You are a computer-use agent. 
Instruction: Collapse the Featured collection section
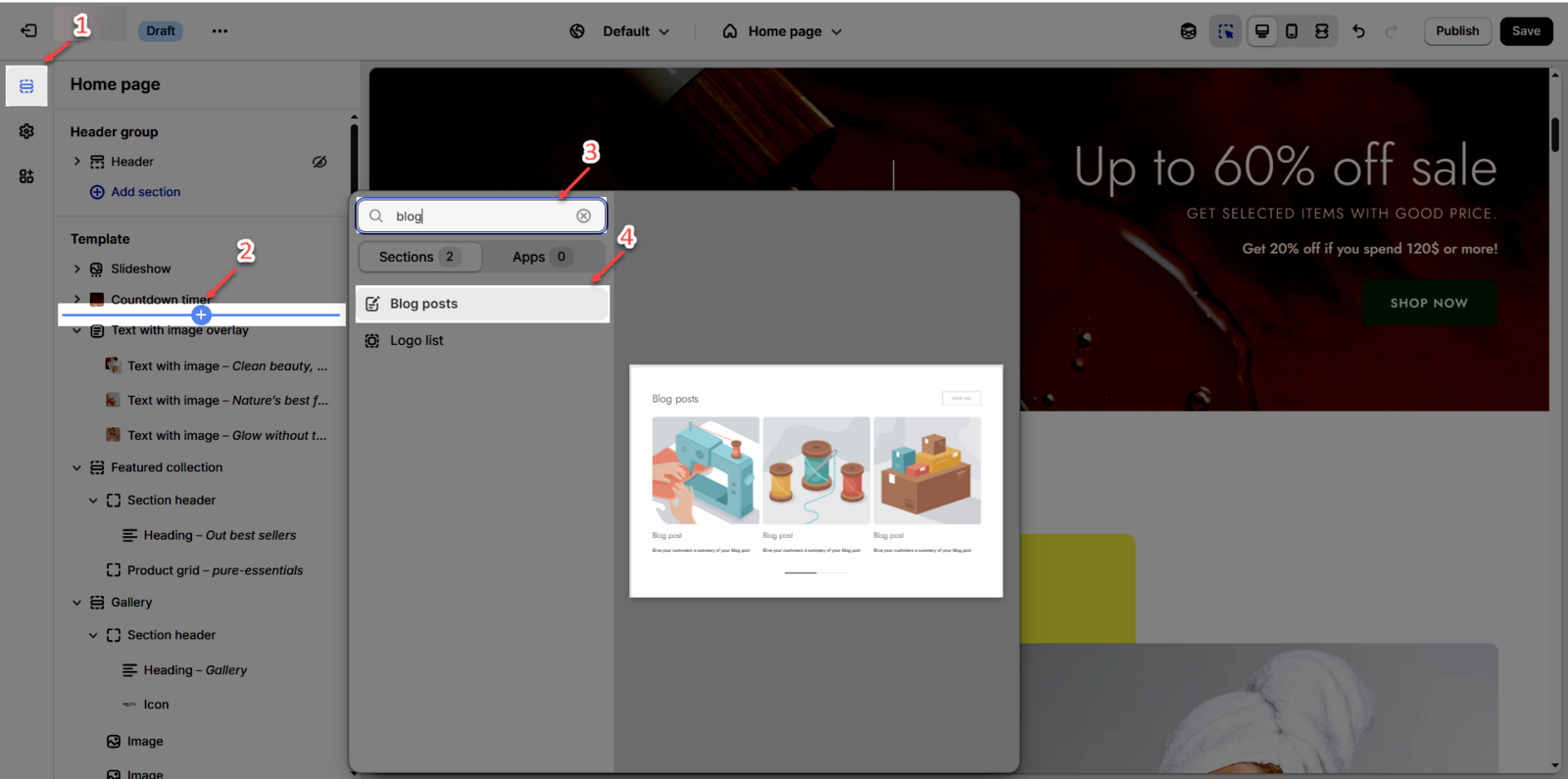coord(77,467)
